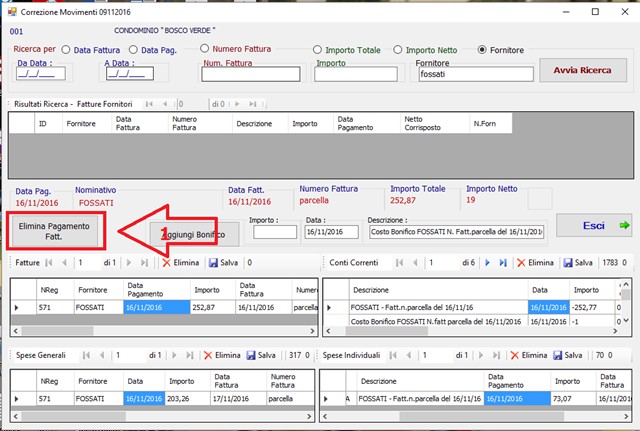Viewport: 640px width, 431px height.
Task: Click the red X Elimina in Spese Generali toolbar
Action: (222, 355)
